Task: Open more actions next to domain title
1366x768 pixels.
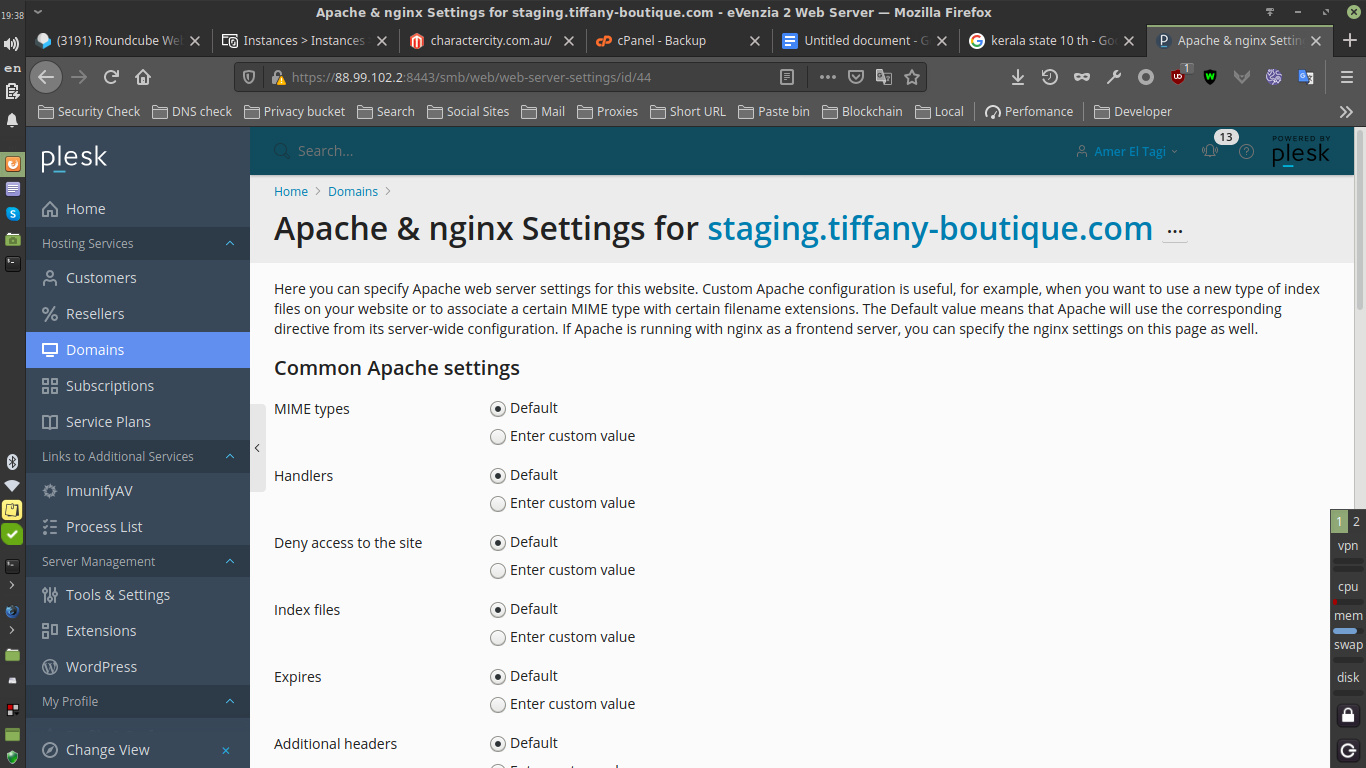Action: (x=1175, y=231)
